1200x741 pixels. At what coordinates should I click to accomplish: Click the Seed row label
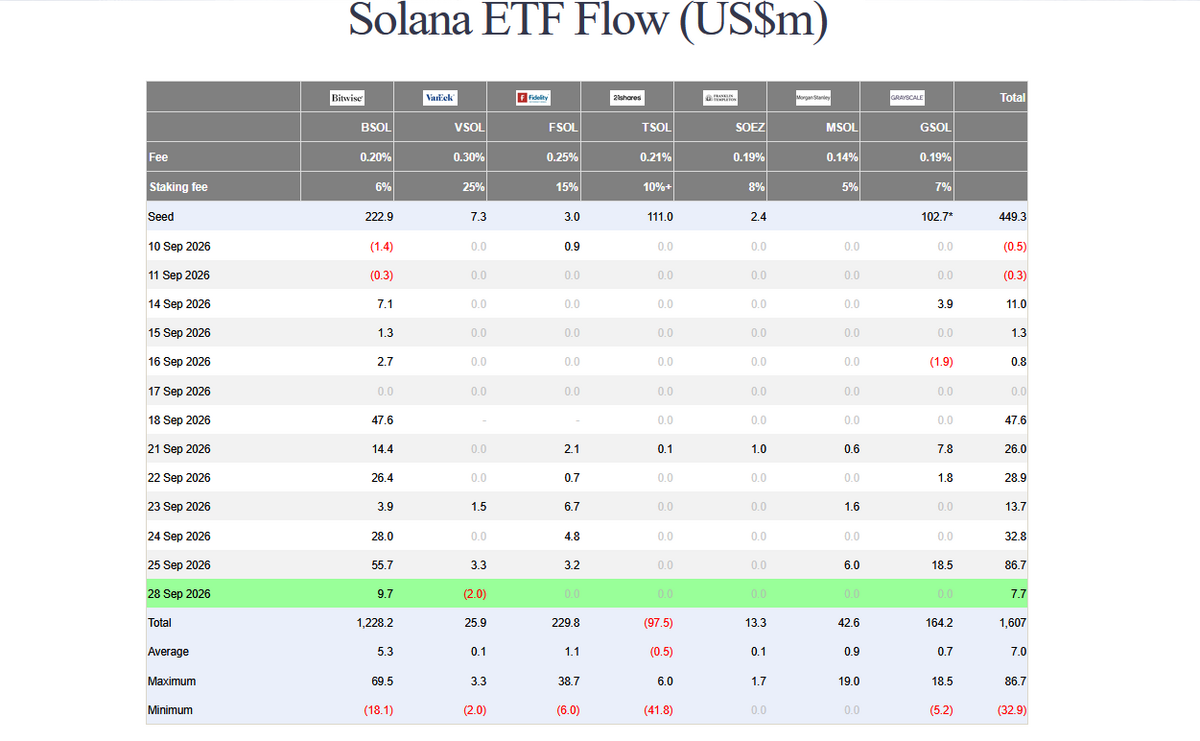(161, 217)
